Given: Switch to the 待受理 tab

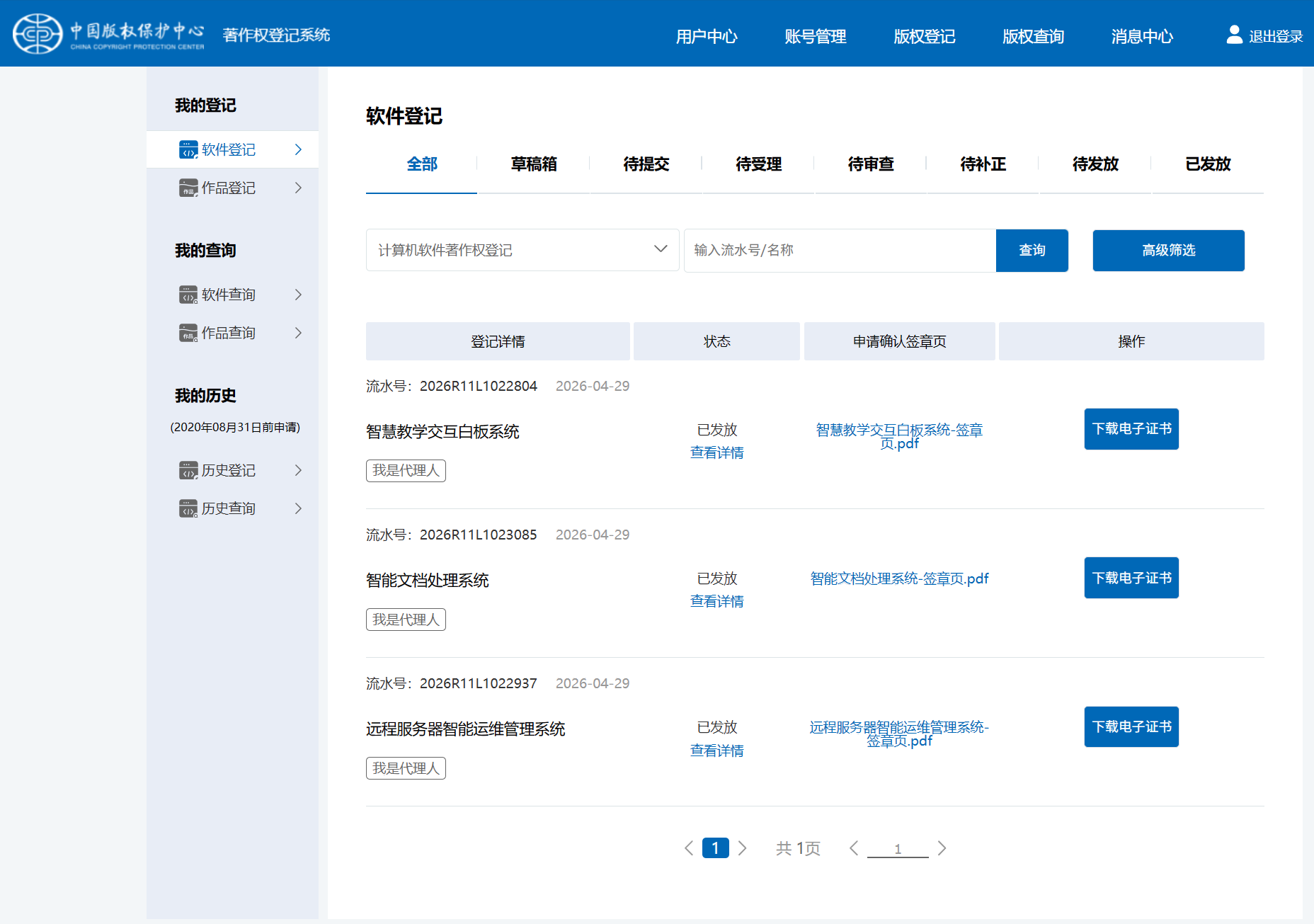Looking at the screenshot, I should point(759,164).
